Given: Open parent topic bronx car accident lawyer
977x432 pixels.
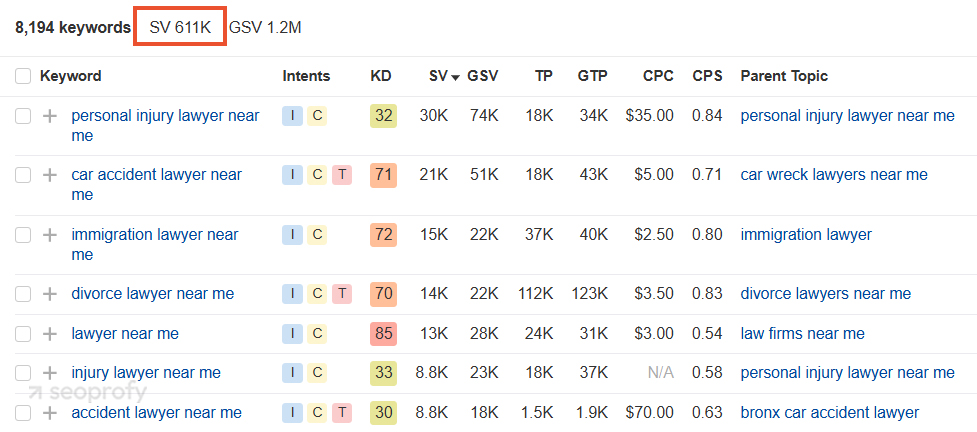Looking at the screenshot, I should click(829, 413).
